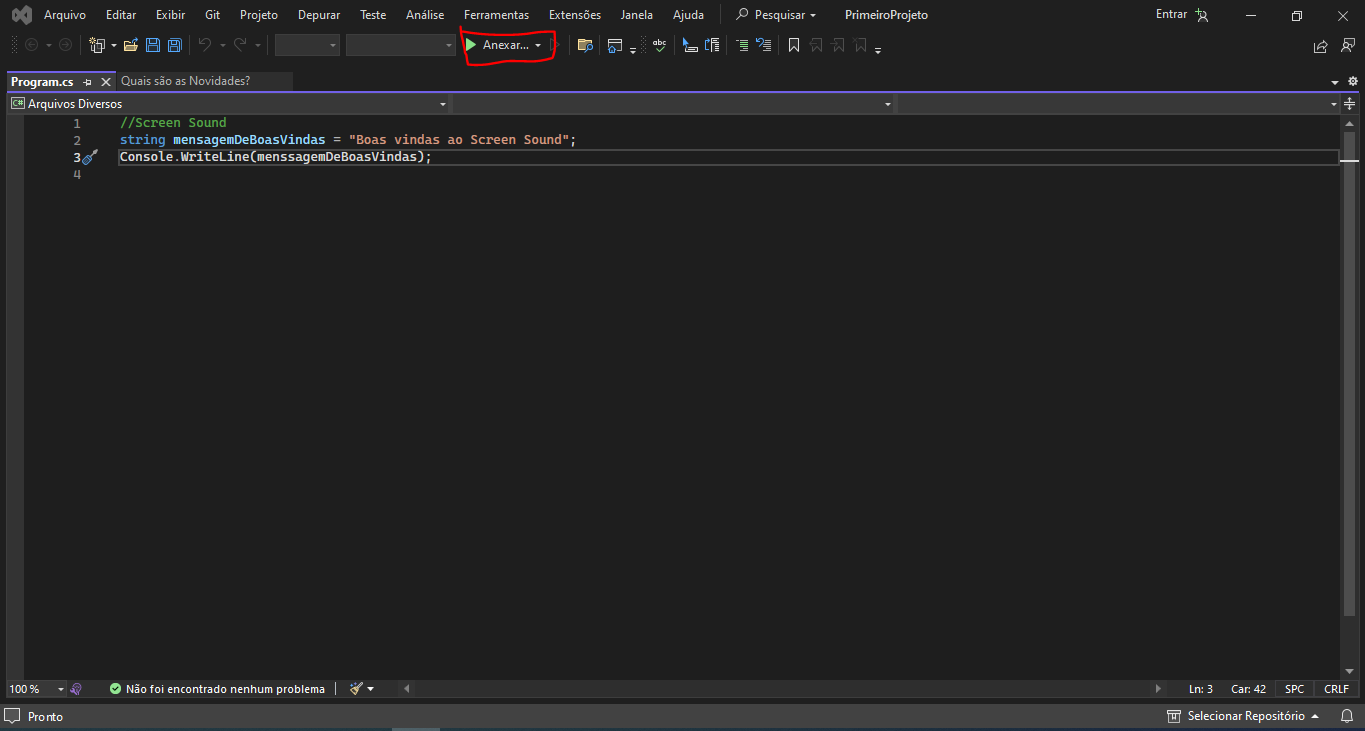
Task: Click the screwdriver quick actions icon on line 3
Action: pyautogui.click(x=90, y=157)
